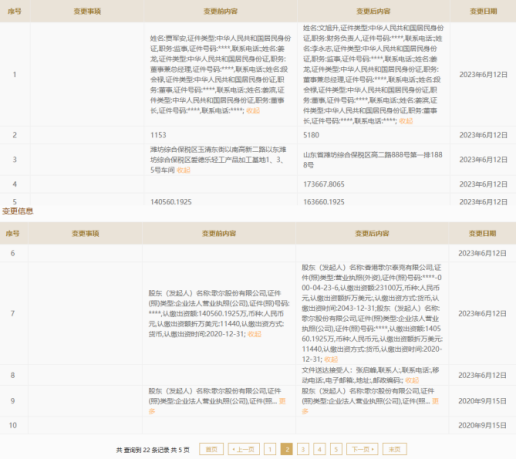
Task: Expand row 9 after-change content with 更多
Action: [x=435, y=401]
